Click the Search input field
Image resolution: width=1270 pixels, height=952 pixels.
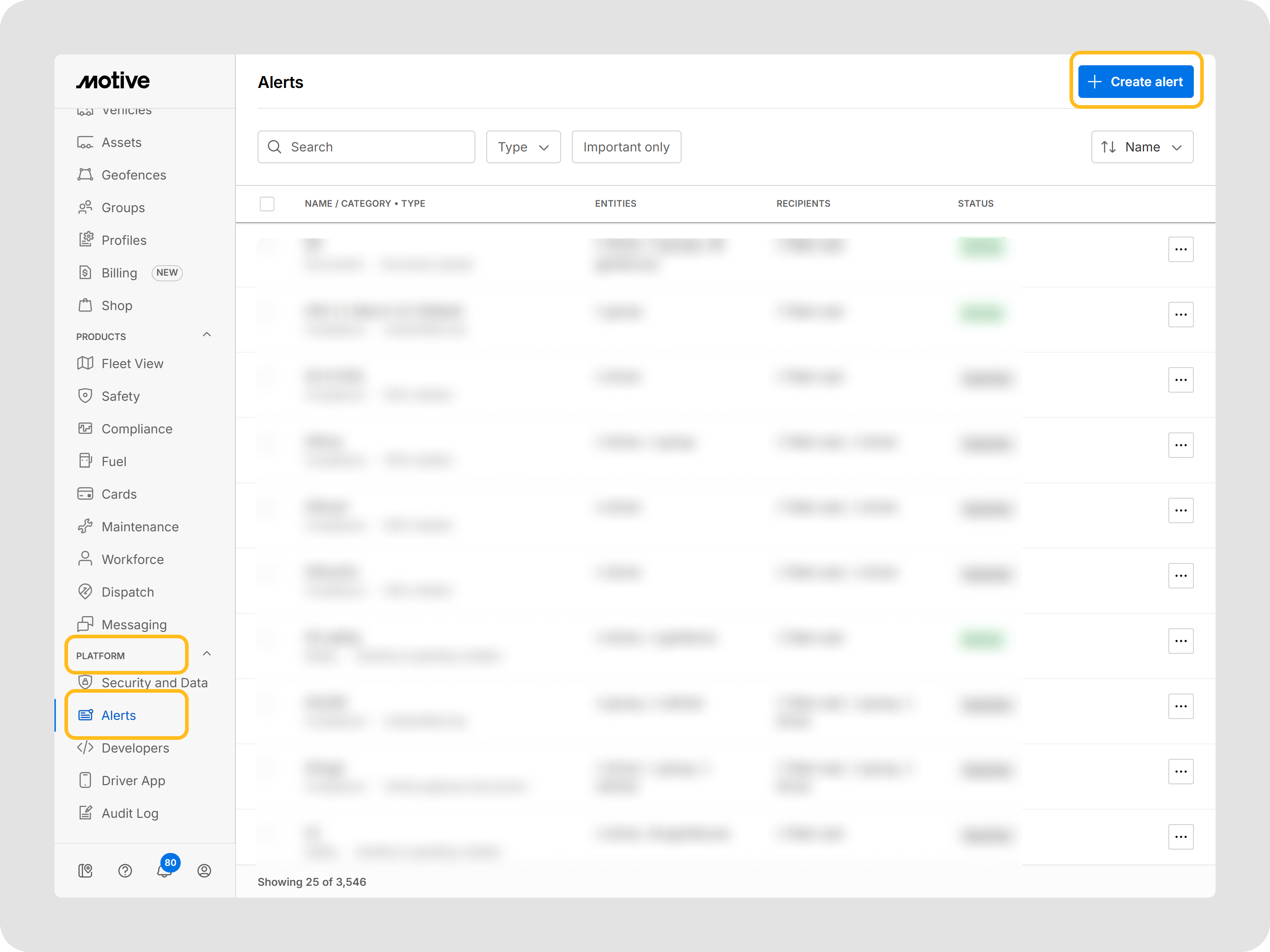click(x=366, y=147)
